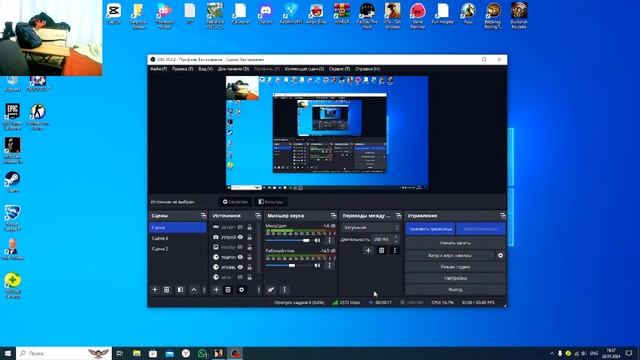Image resolution: width=640 pixels, height=360 pixels.
Task: Open WinRAR desktop shortcut
Action: pos(342,13)
